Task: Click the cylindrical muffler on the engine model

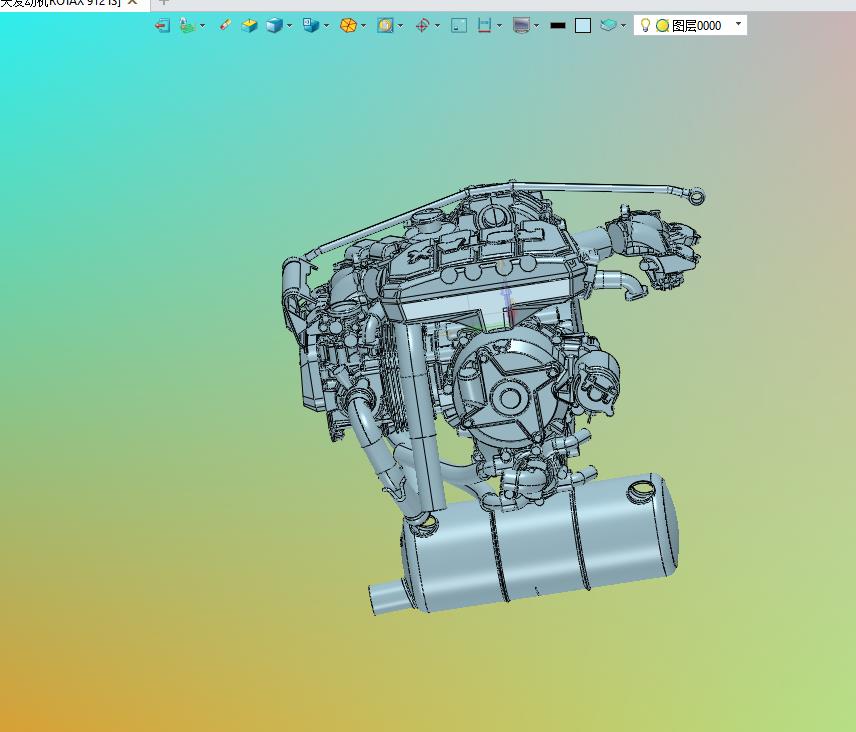Action: click(538, 543)
